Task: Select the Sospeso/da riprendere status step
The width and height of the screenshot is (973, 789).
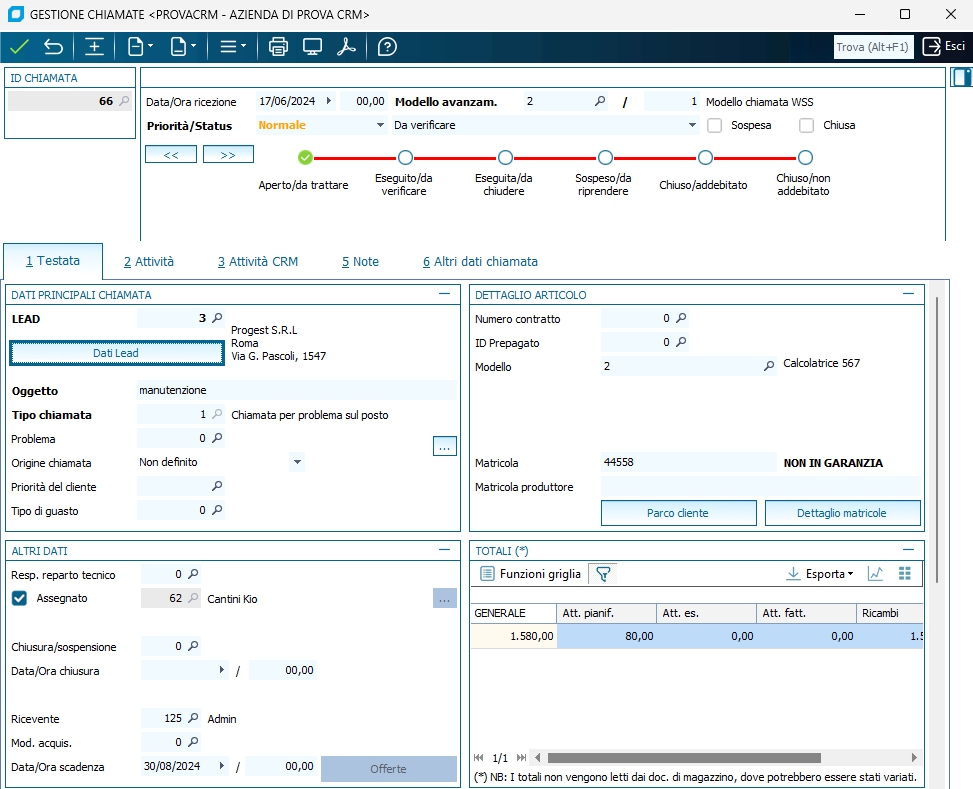Action: (605, 158)
